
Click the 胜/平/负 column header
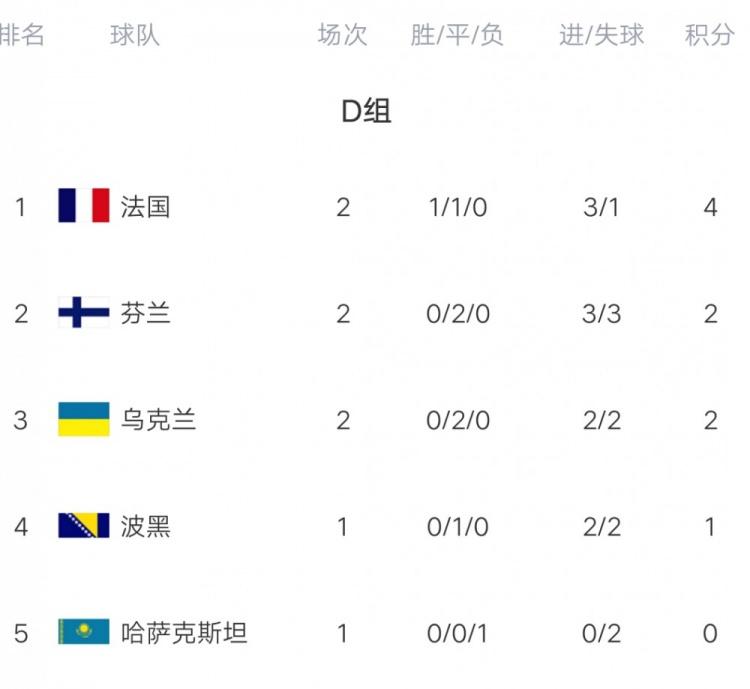click(x=457, y=36)
